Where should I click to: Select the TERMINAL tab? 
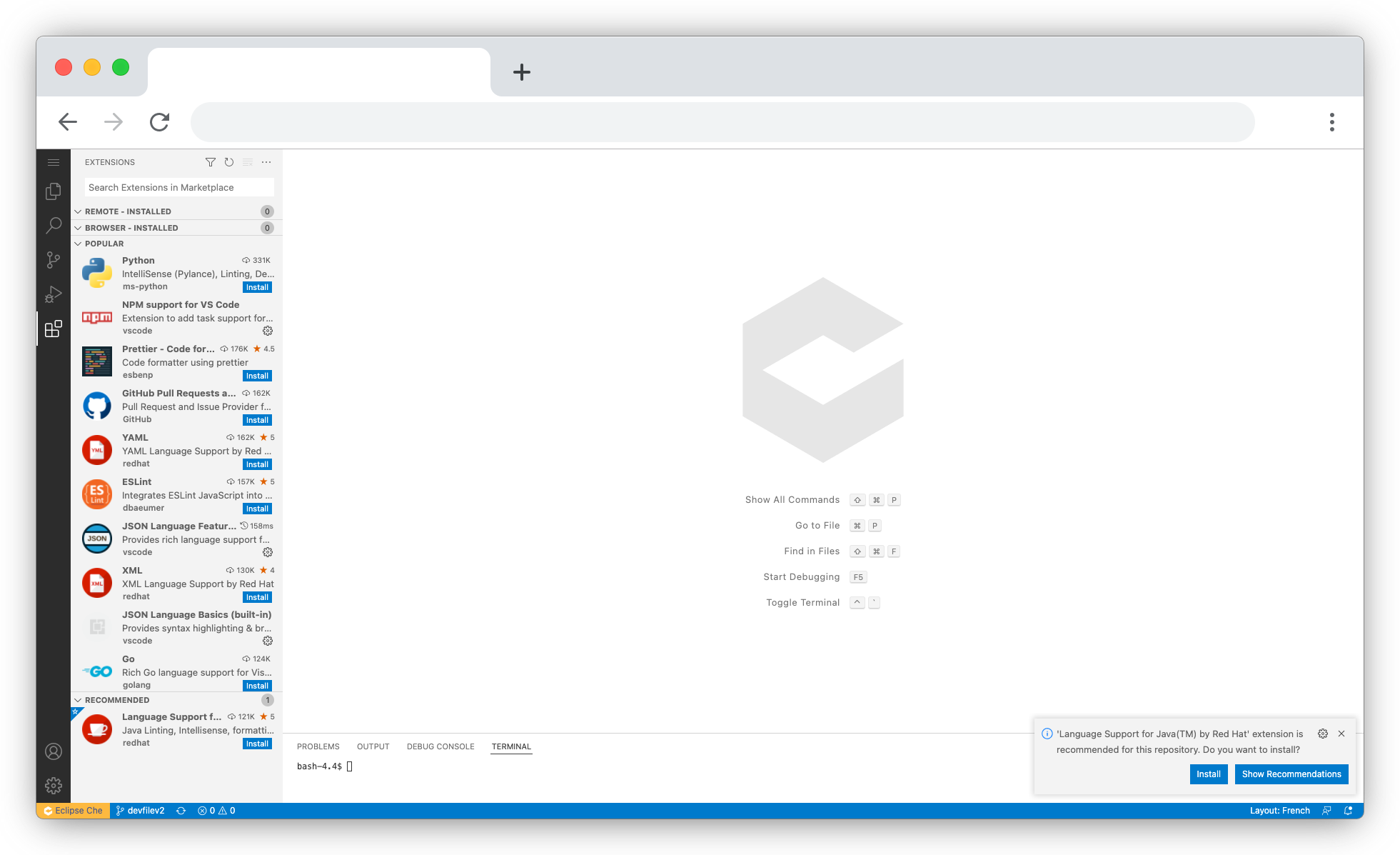tap(511, 746)
